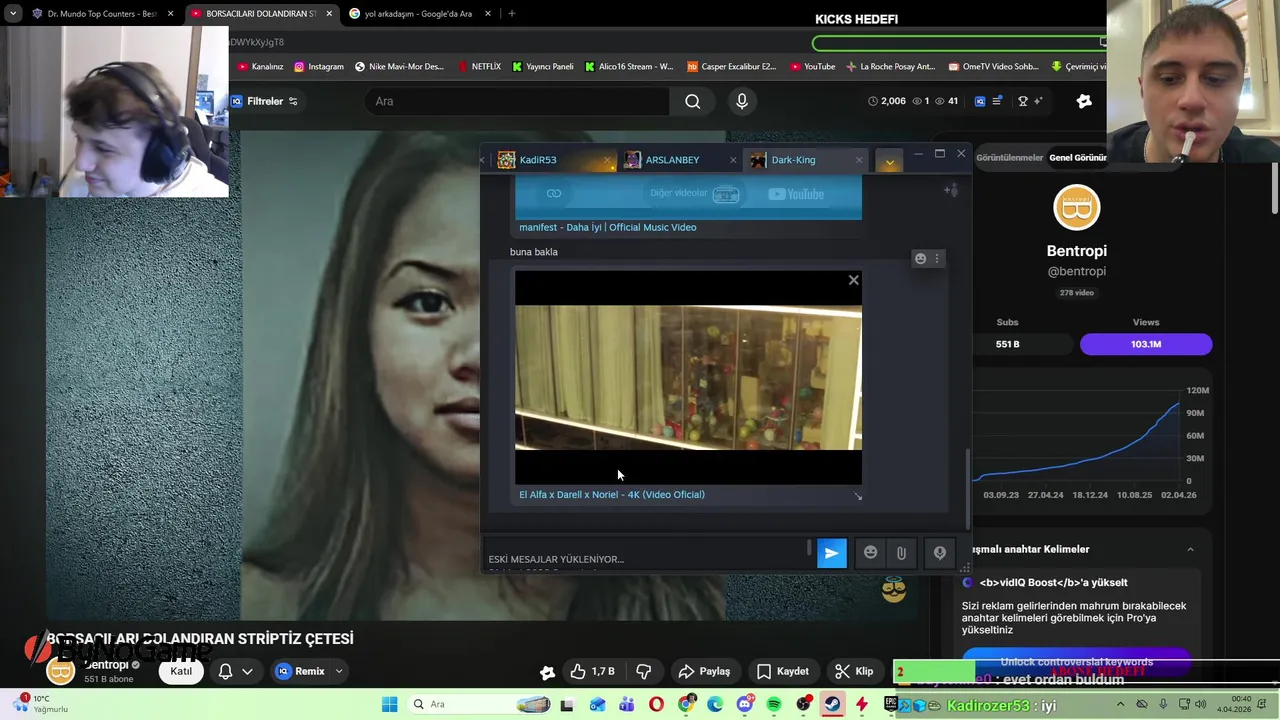Click the embed resize arrow icon
The image size is (1280, 720).
857,496
